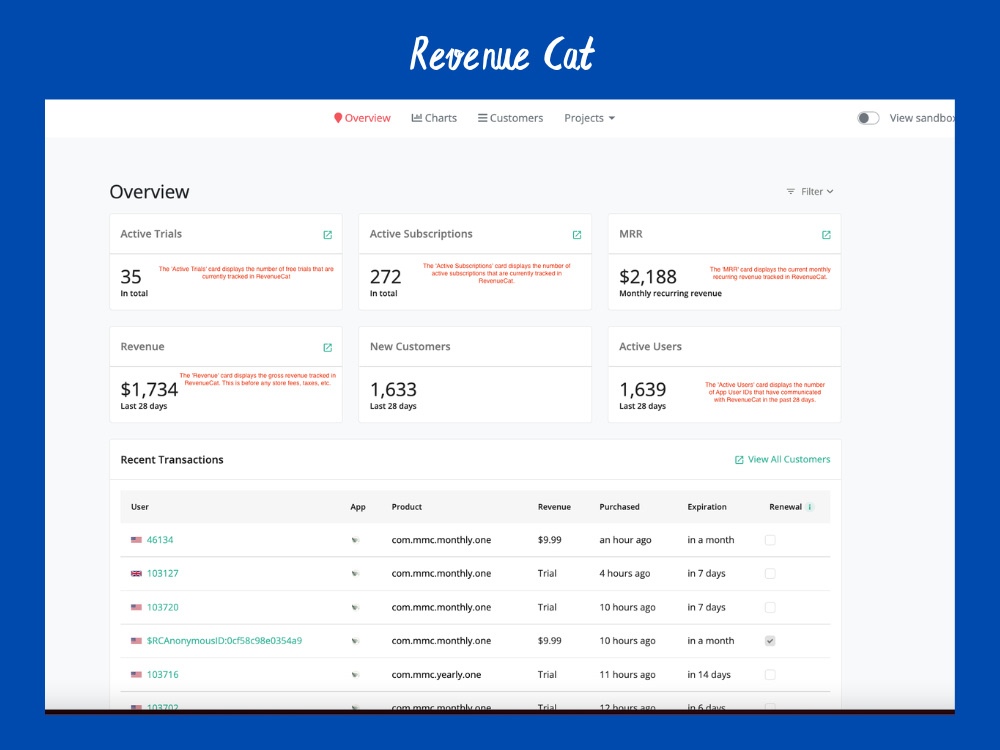Click the app icon in the 103720 row
1000x750 pixels.
[x=355, y=607]
